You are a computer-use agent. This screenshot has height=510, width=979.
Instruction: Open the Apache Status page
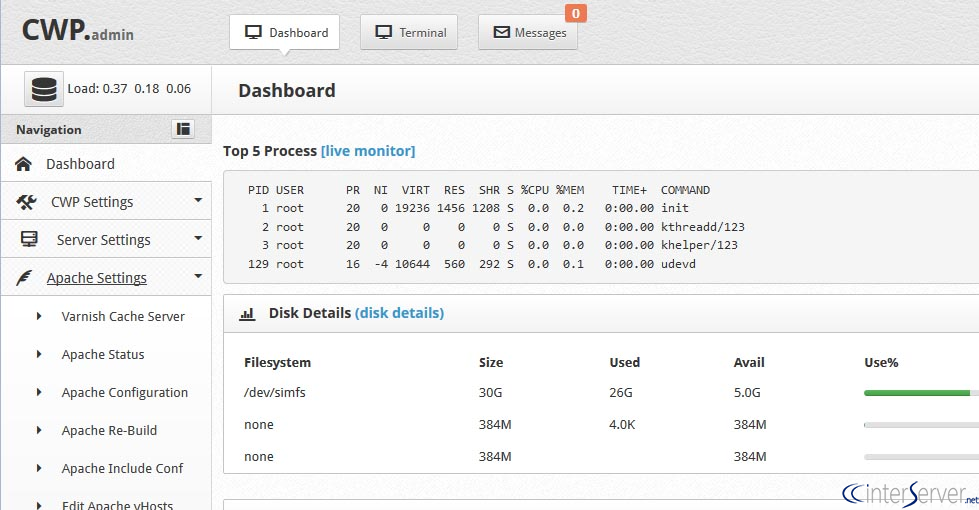pos(103,355)
